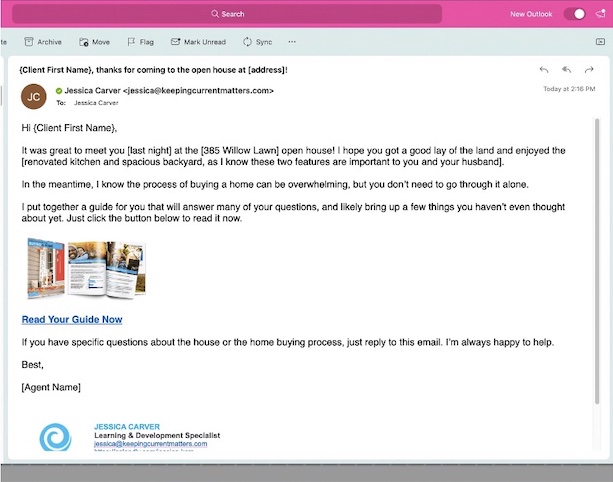Click the blue swirl signature logo
Screen dimensions: 613x482
pyautogui.click(x=55, y=438)
